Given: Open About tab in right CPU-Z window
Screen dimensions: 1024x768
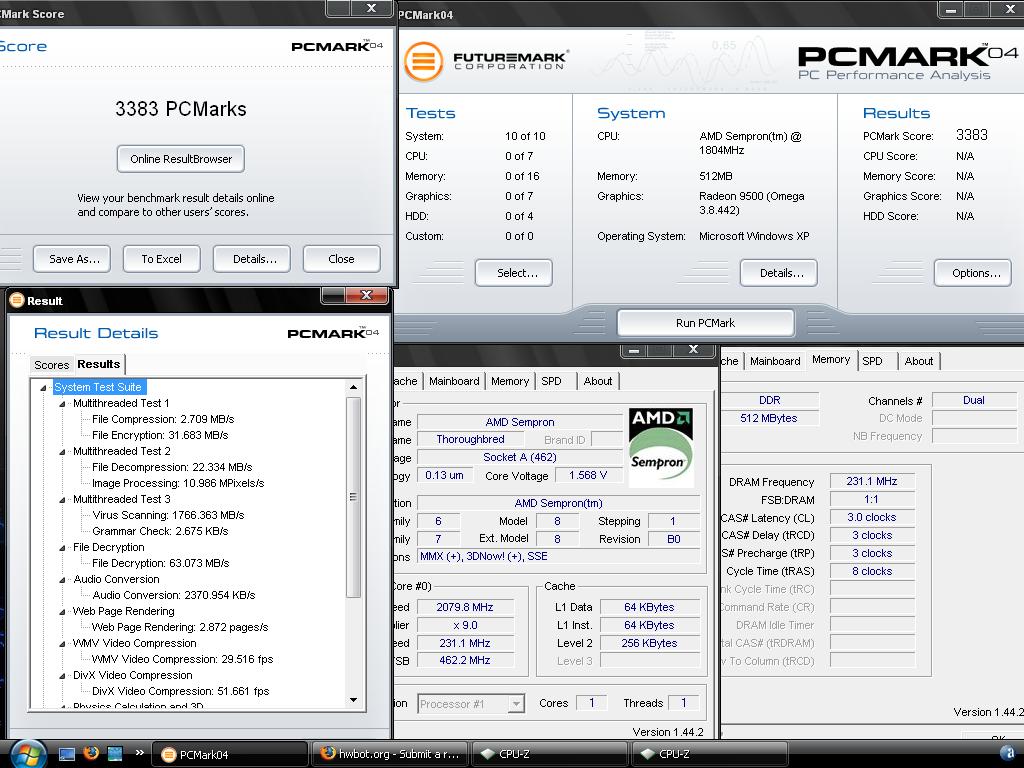Looking at the screenshot, I should coord(919,360).
